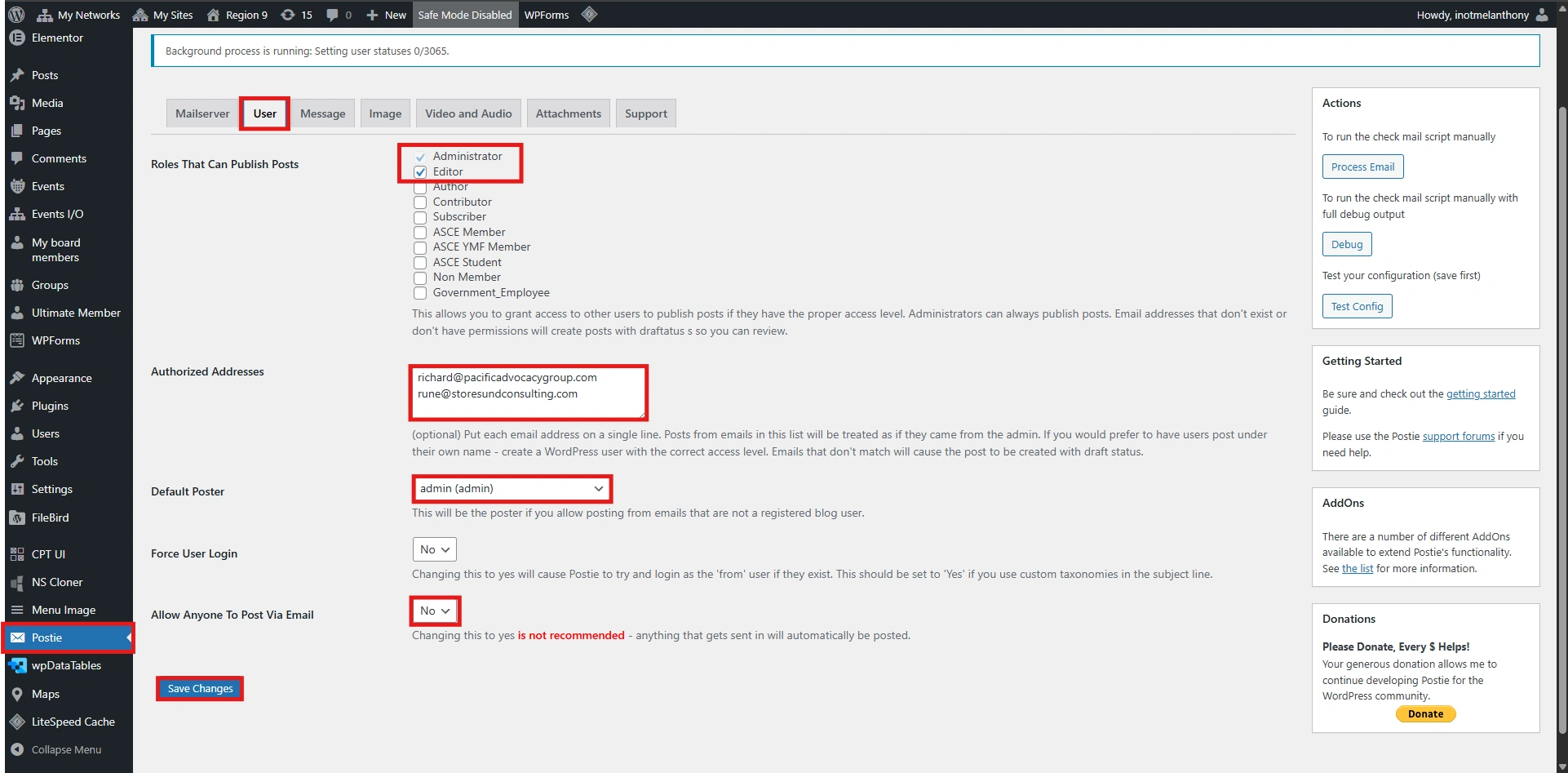Click the yellow Donate button

[x=1426, y=714]
